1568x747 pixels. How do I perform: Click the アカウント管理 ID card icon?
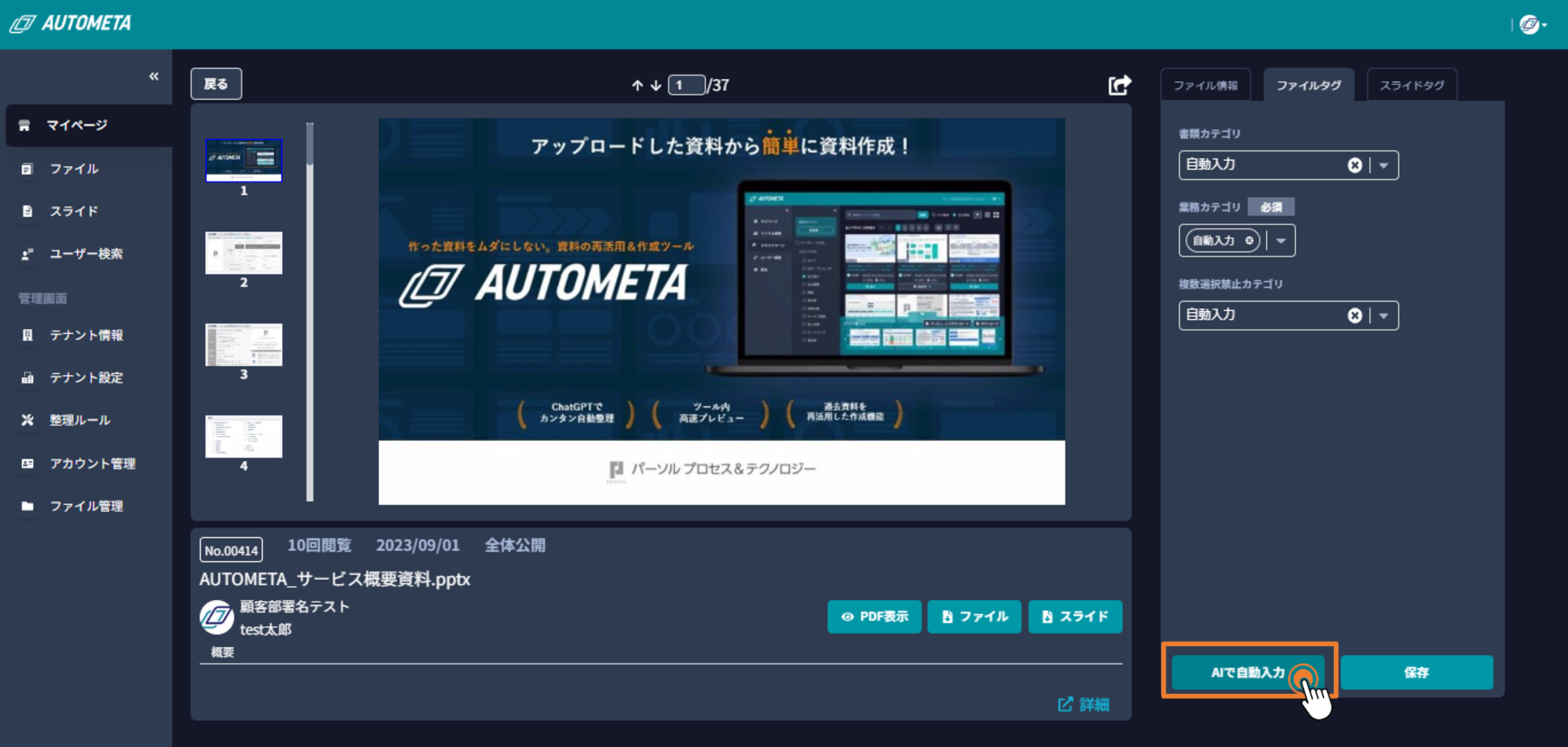pos(28,463)
